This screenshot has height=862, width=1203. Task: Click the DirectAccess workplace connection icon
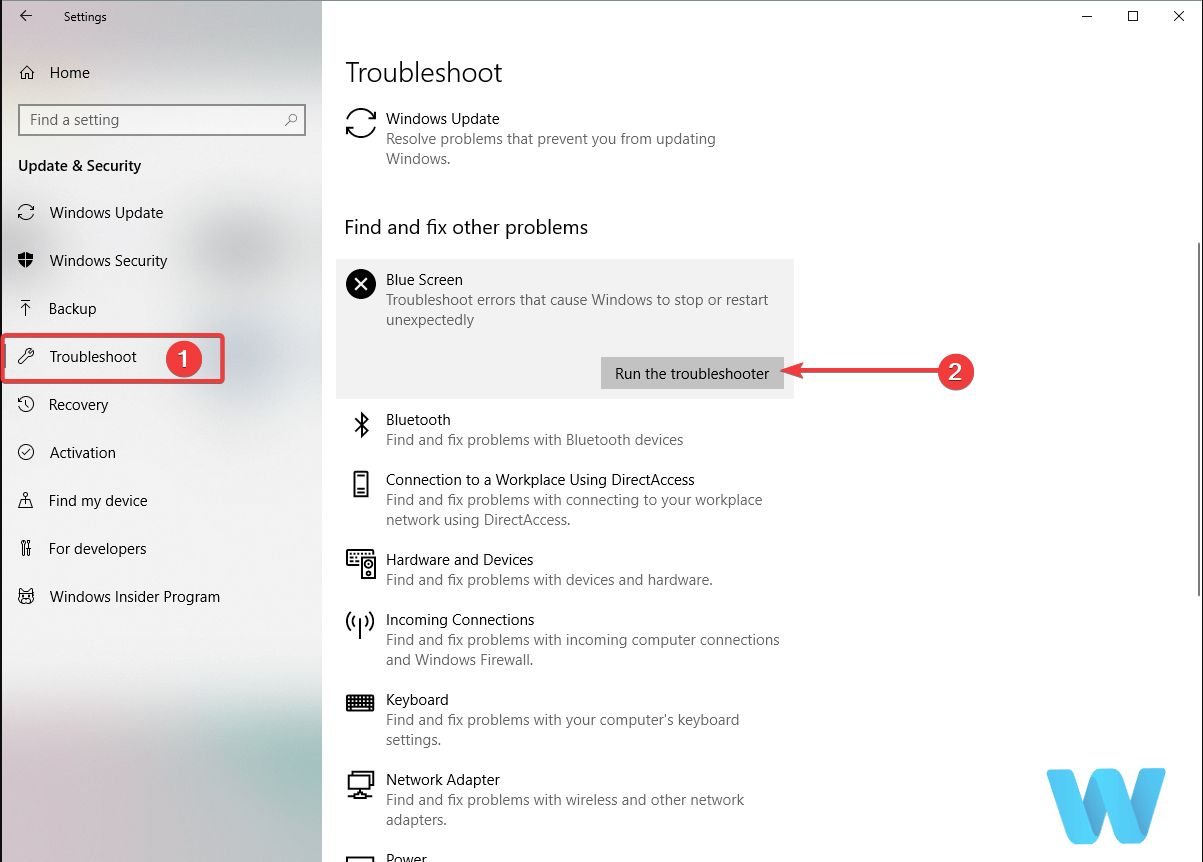coord(361,485)
